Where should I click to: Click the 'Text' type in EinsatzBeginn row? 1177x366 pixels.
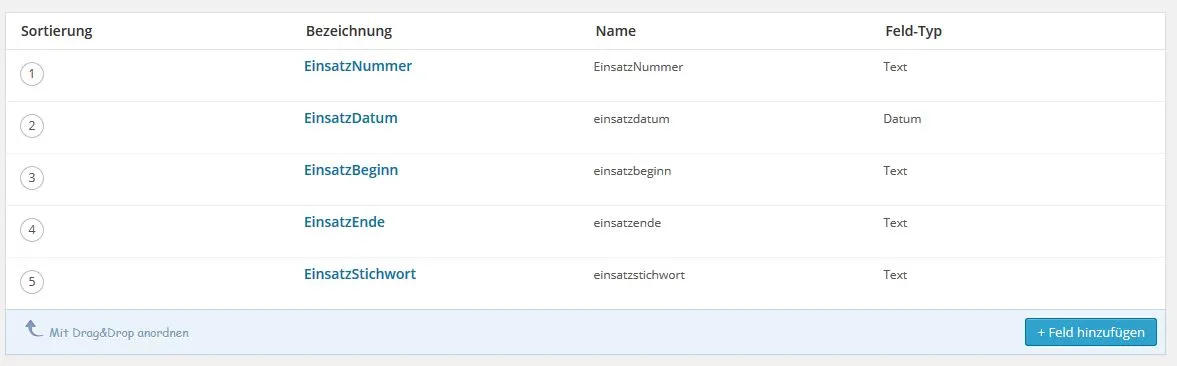(896, 170)
